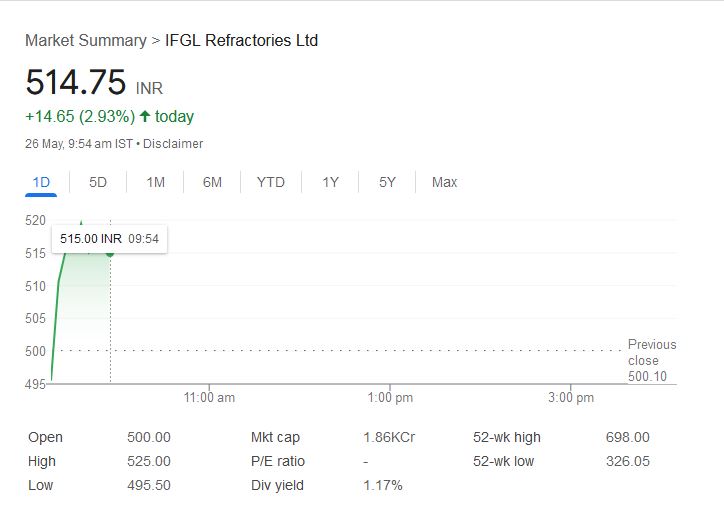
Task: Click the 1:00 pm axis label
Action: point(390,398)
